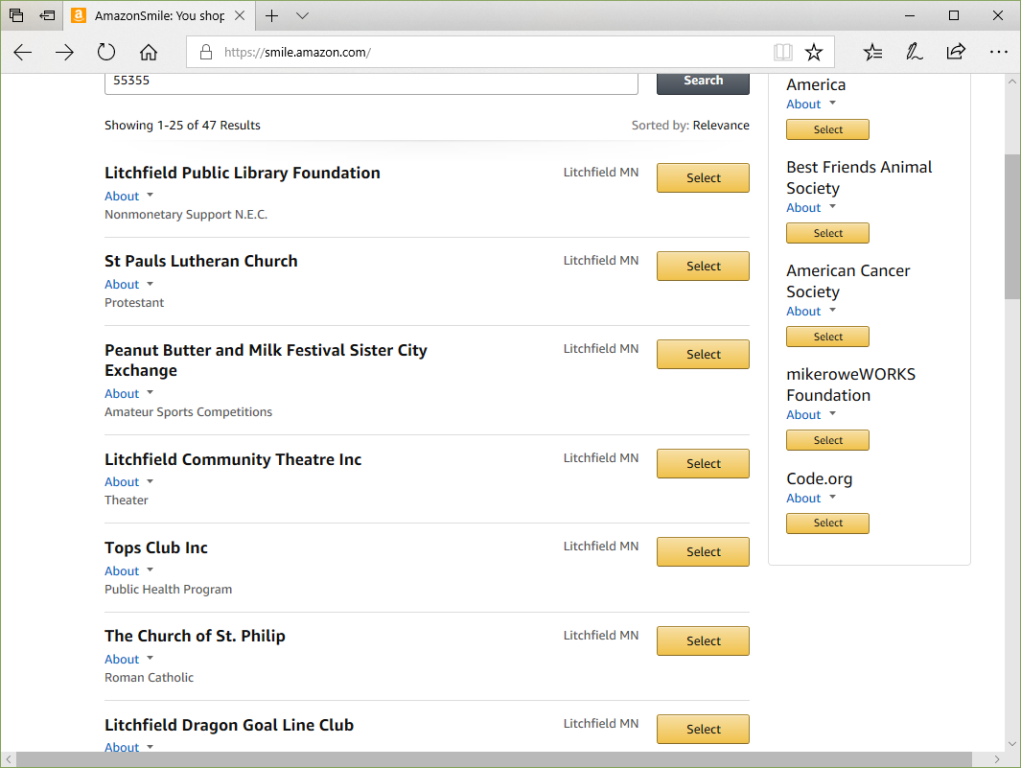1021x768 pixels.
Task: Go to the Home page
Action: click(148, 52)
